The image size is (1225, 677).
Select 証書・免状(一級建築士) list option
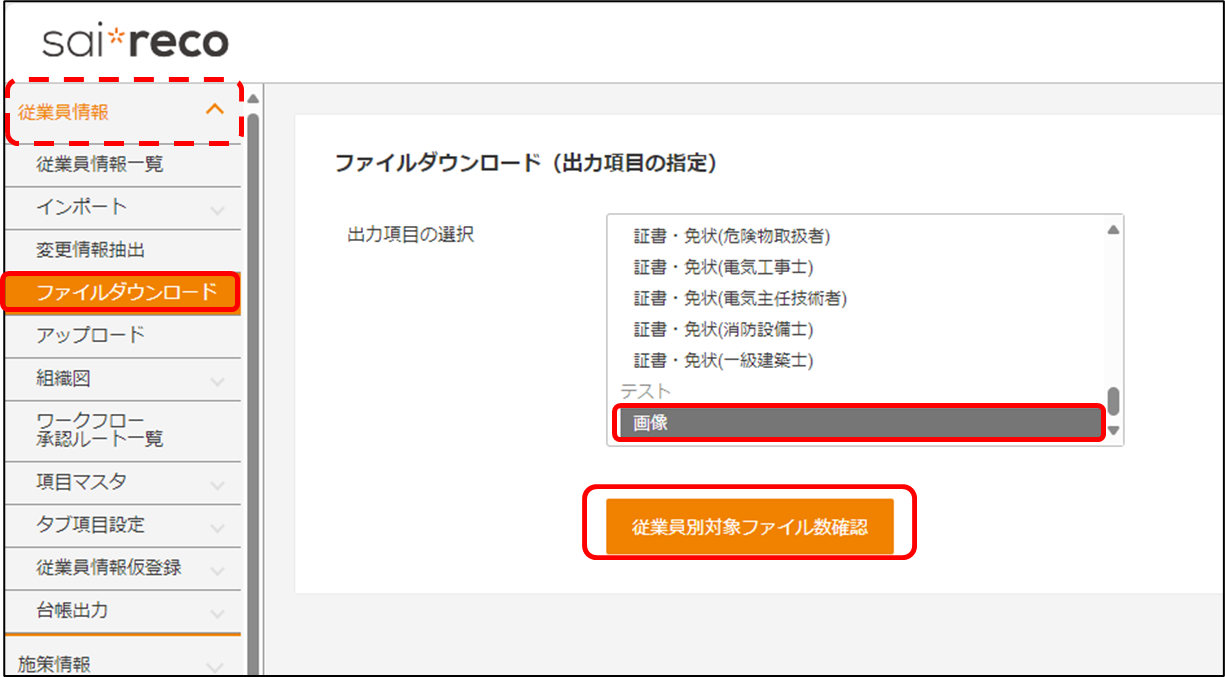[724, 359]
